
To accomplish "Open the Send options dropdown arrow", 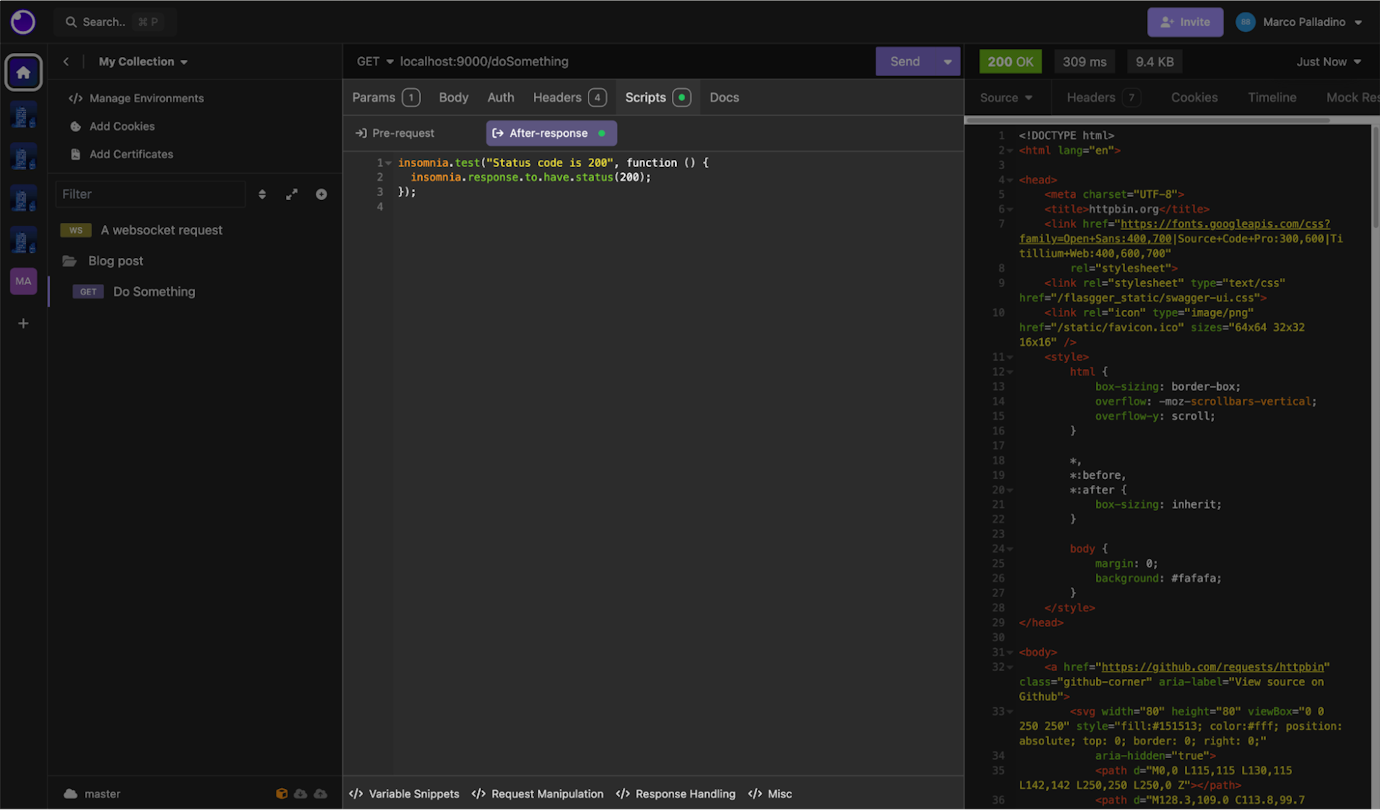I will pyautogui.click(x=948, y=60).
